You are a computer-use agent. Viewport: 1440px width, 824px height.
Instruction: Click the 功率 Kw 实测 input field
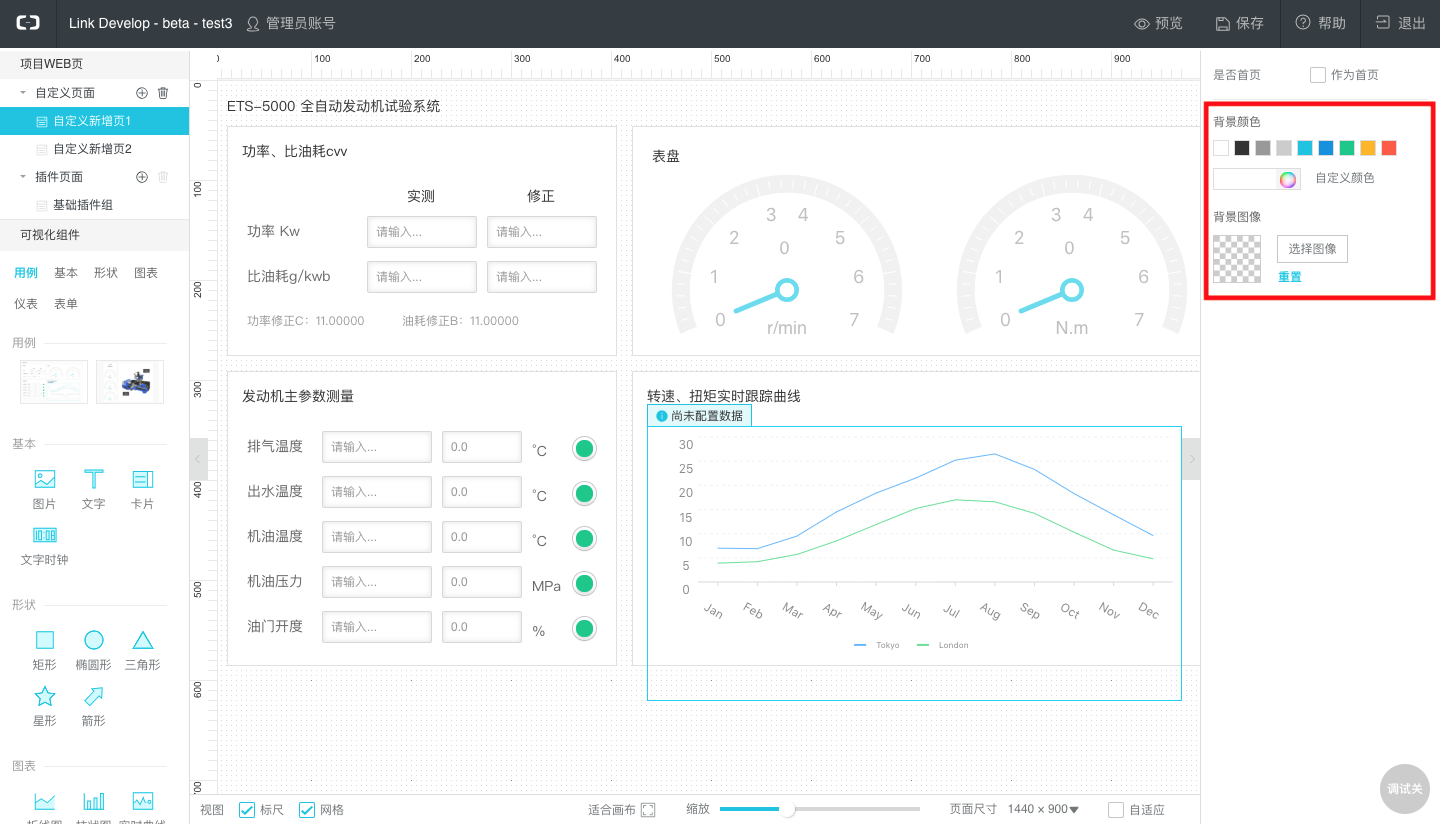tap(422, 232)
